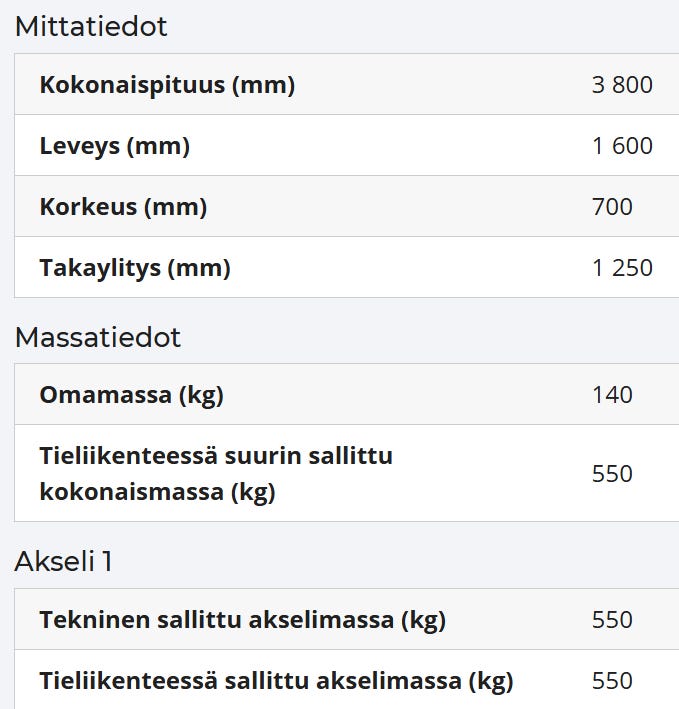Click the 550 technical axle mass value

[612, 619]
